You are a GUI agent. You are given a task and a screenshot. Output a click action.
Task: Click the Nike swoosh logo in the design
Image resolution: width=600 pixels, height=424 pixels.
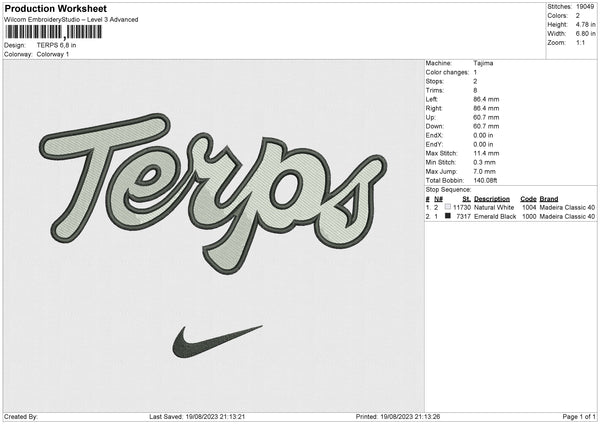click(x=216, y=340)
